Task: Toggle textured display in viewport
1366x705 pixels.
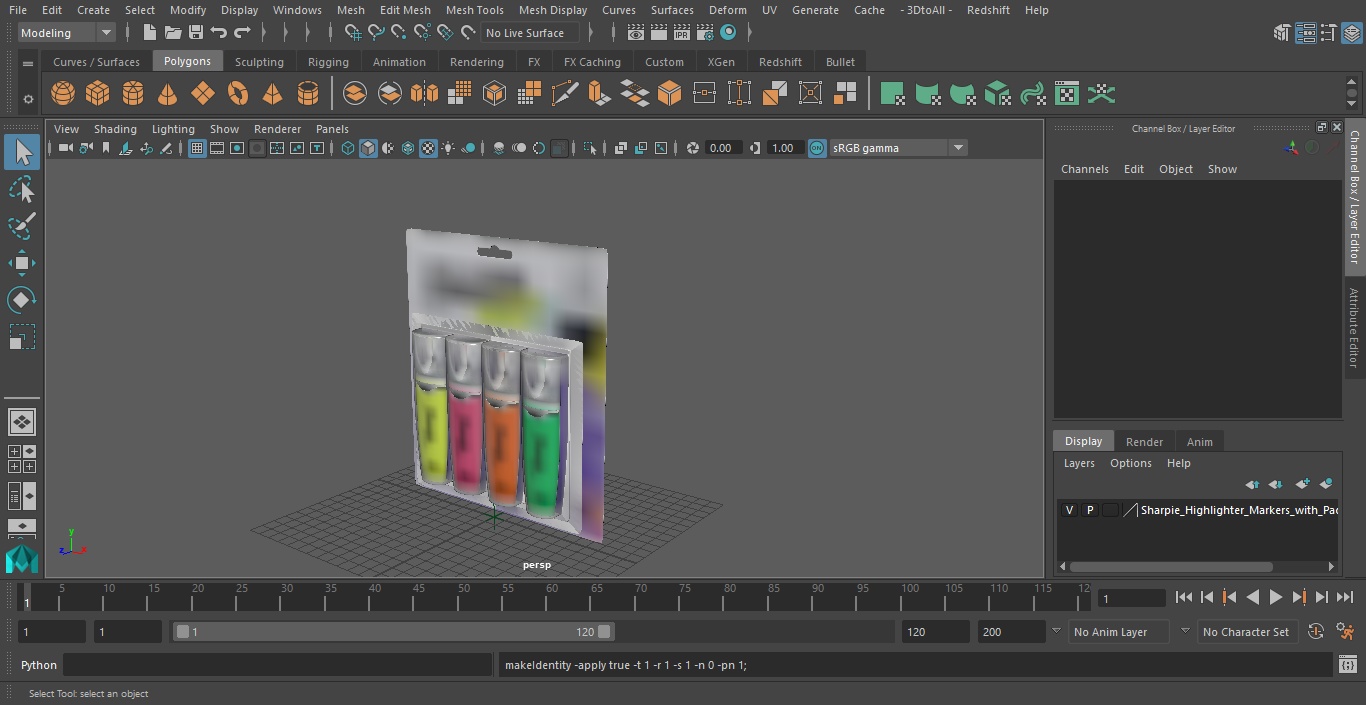Action: click(428, 148)
